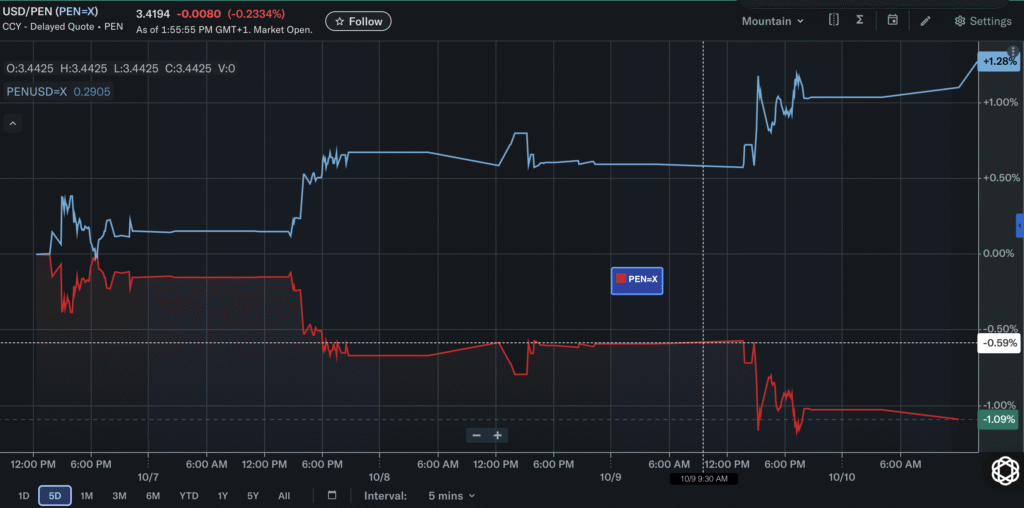The width and height of the screenshot is (1024, 508).
Task: Open the sigma comparison icon
Action: point(860,20)
